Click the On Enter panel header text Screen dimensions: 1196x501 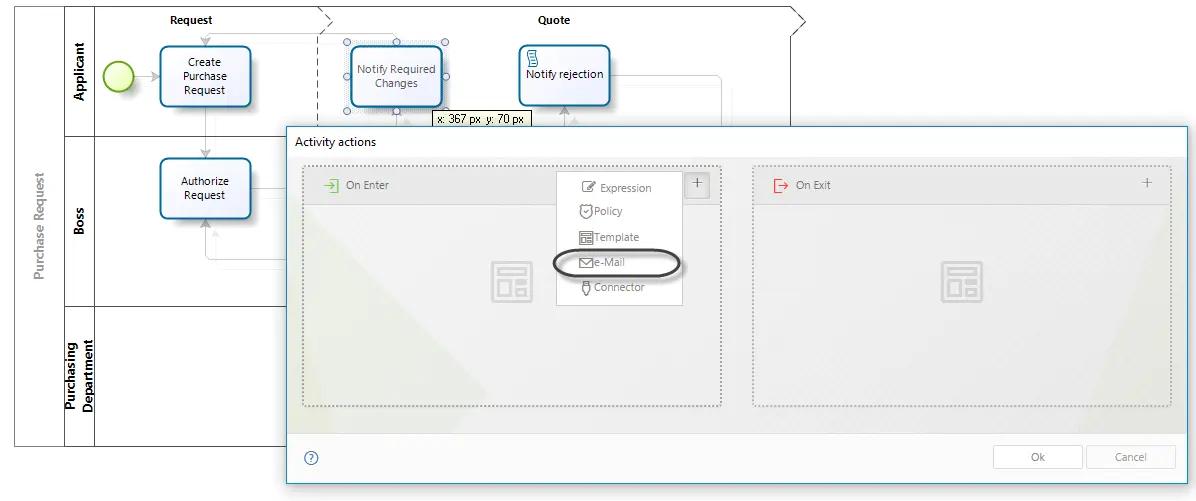tap(368, 185)
